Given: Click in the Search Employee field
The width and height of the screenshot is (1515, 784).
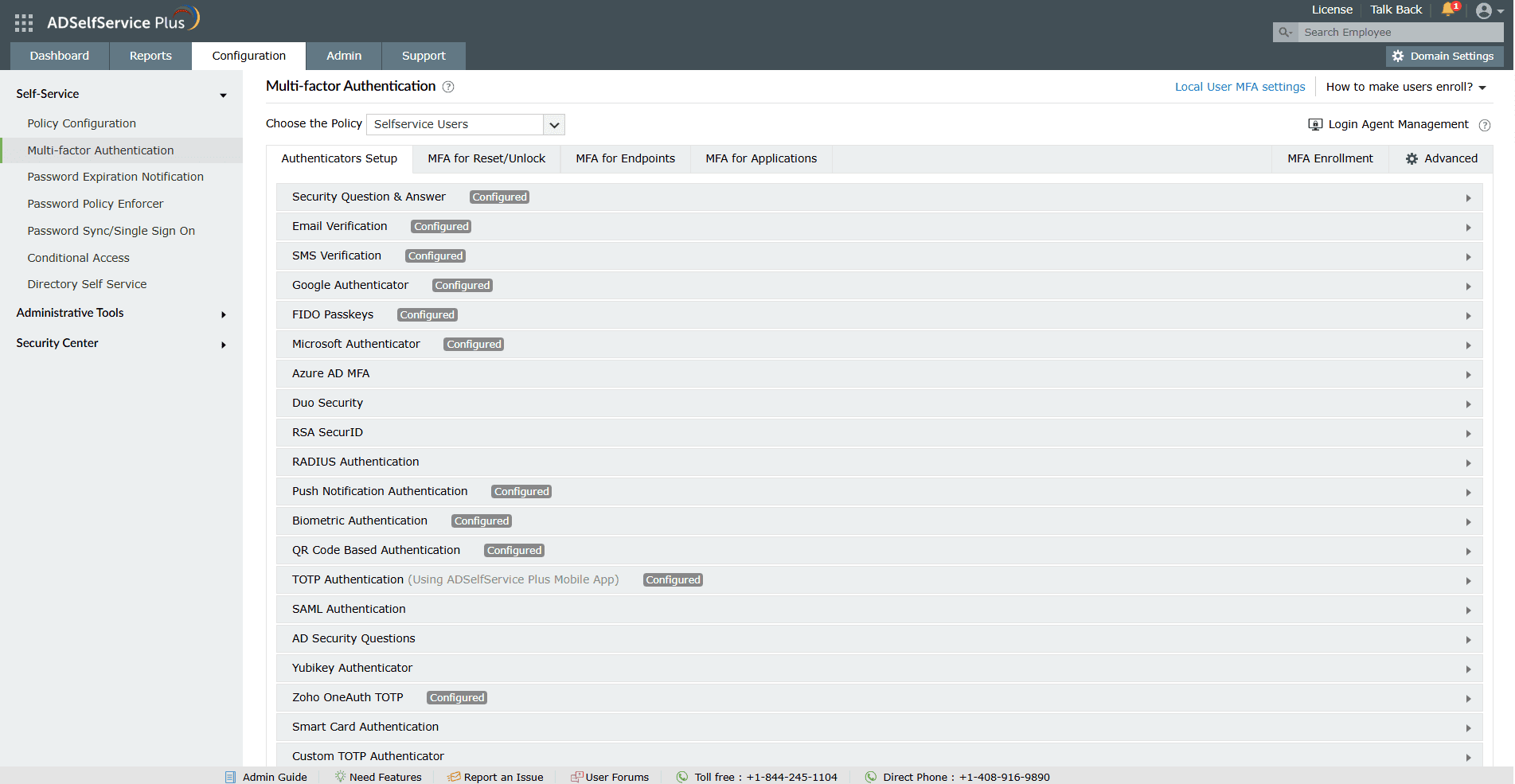Looking at the screenshot, I should (x=1400, y=33).
